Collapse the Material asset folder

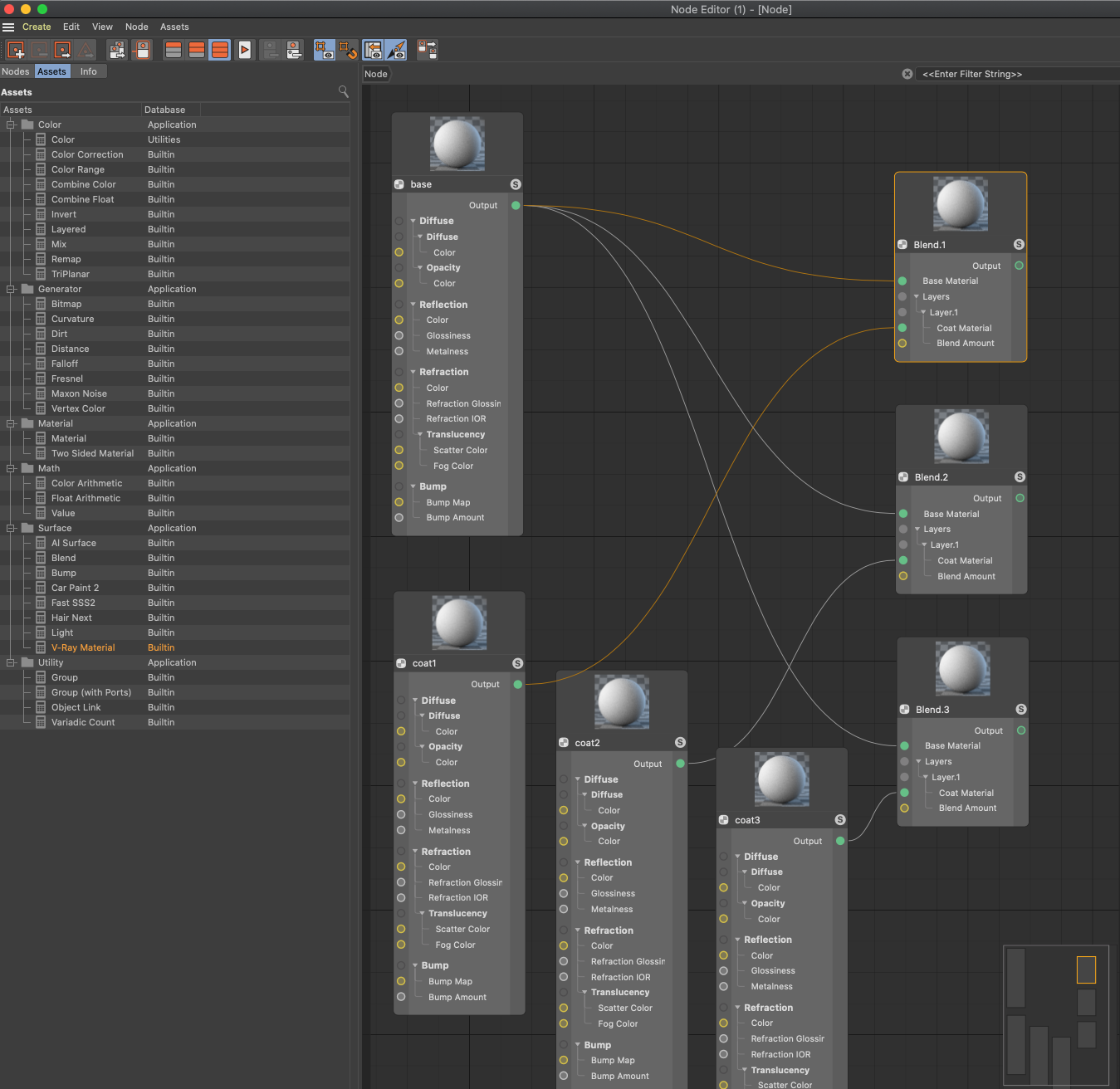tap(11, 423)
